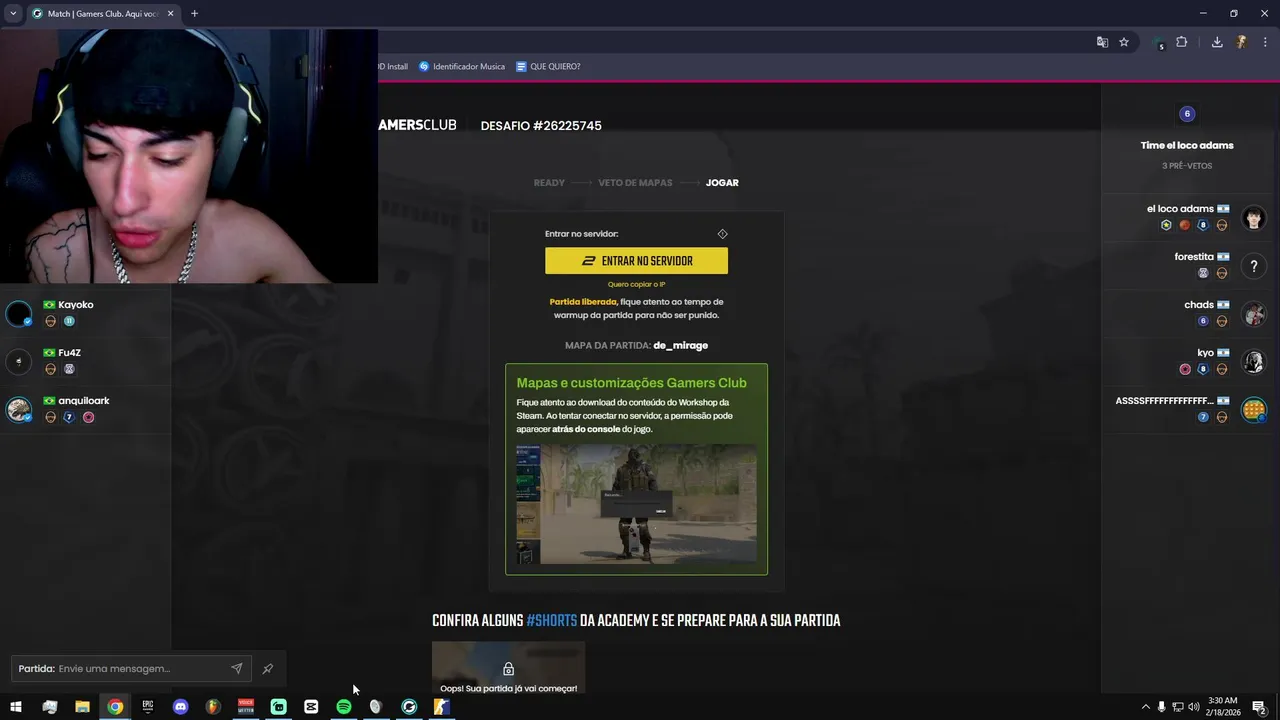This screenshot has width=1280, height=720.
Task: Open Spotify from the taskbar
Action: click(x=344, y=707)
